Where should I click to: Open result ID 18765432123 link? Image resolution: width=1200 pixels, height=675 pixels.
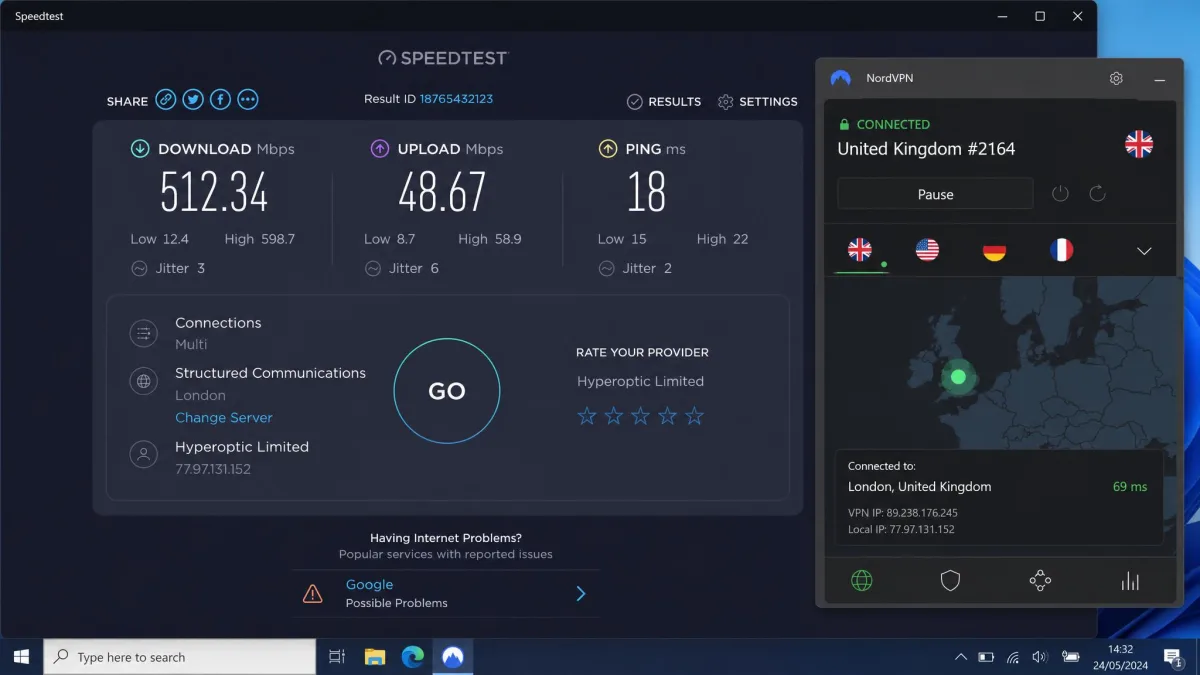[x=456, y=99]
